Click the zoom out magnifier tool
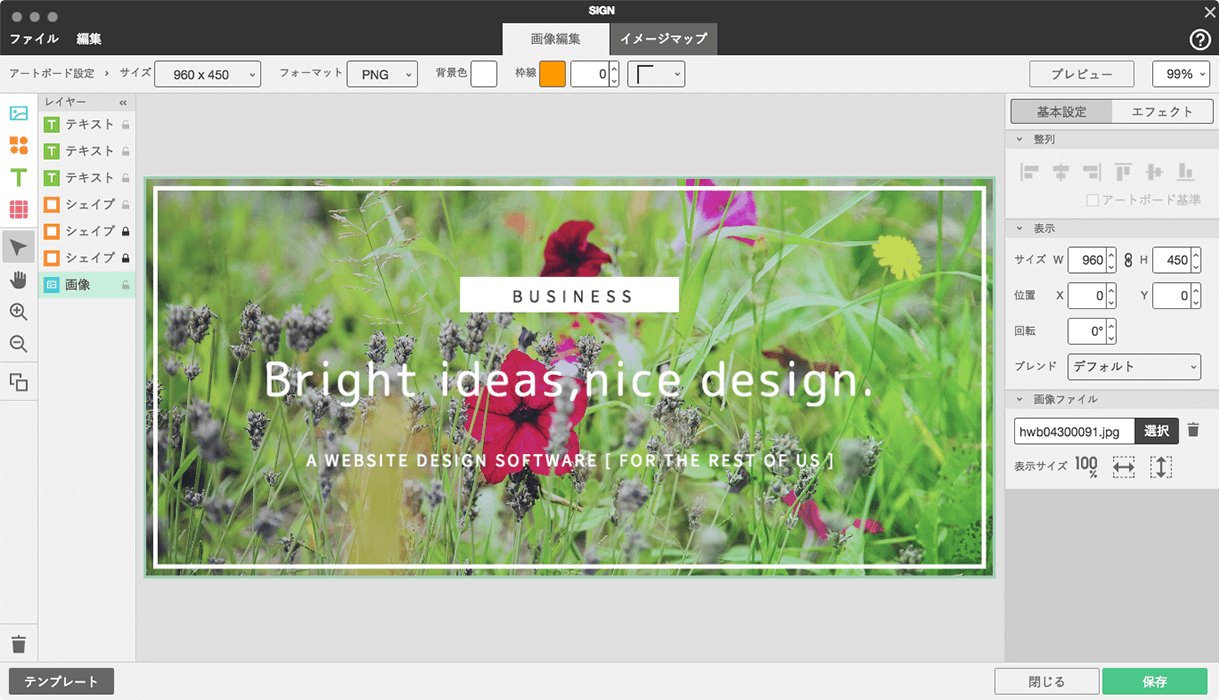Screen dimensions: 1220x700 click(18, 344)
